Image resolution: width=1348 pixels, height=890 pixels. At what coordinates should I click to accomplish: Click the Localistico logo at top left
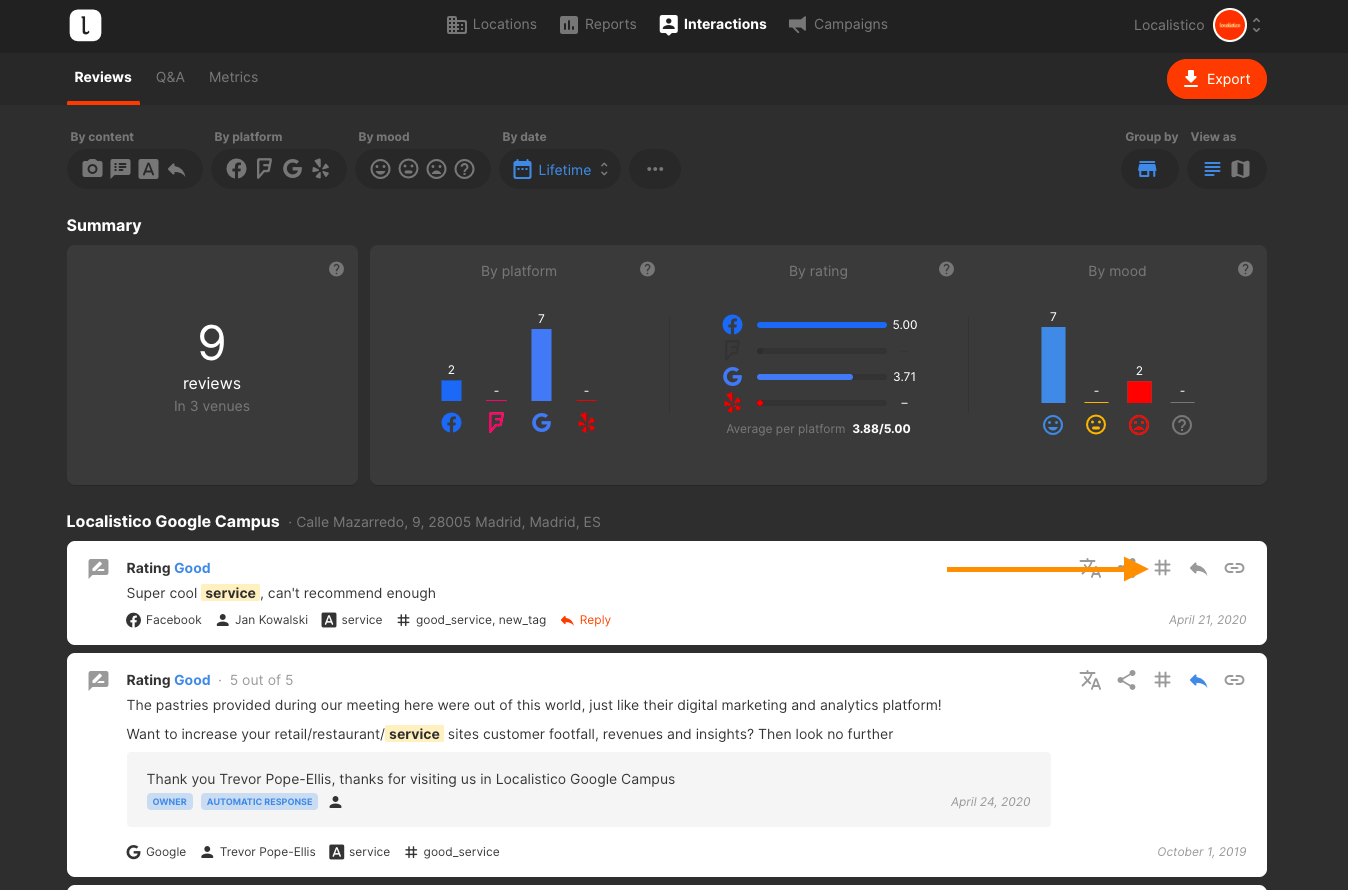(x=86, y=25)
